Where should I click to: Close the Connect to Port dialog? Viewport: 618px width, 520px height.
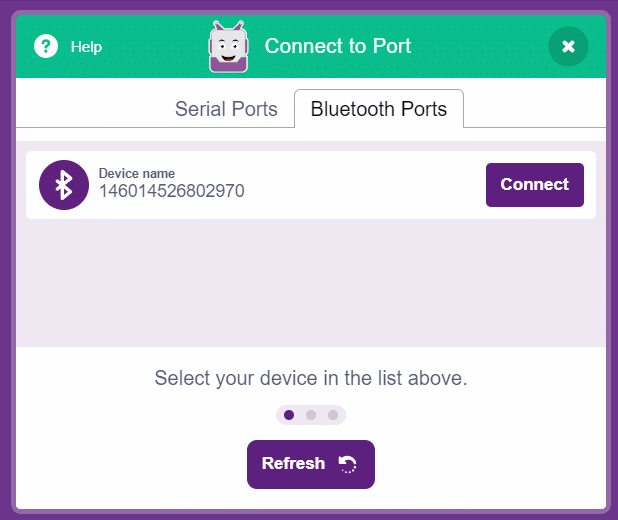568,46
